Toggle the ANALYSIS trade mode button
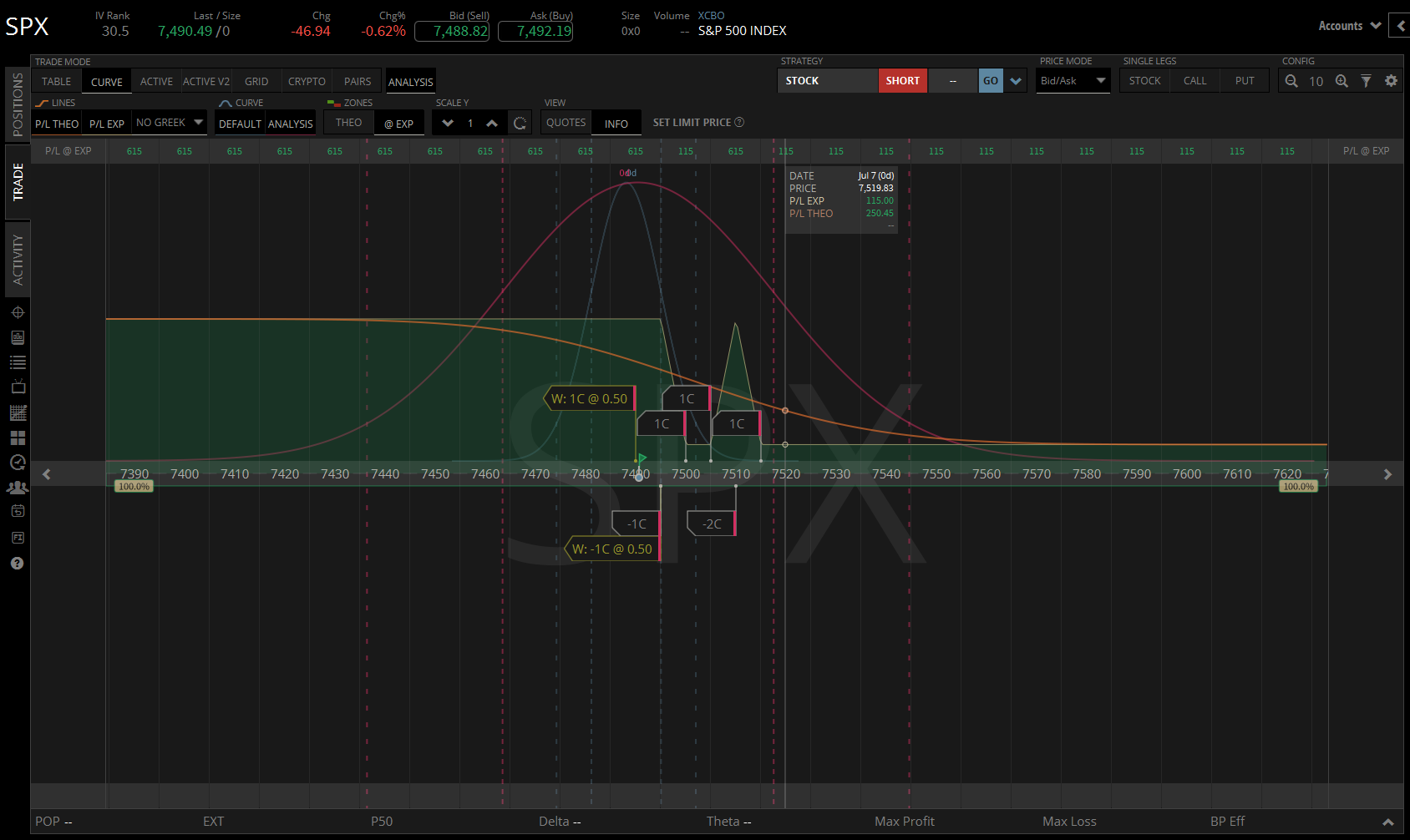 410,82
